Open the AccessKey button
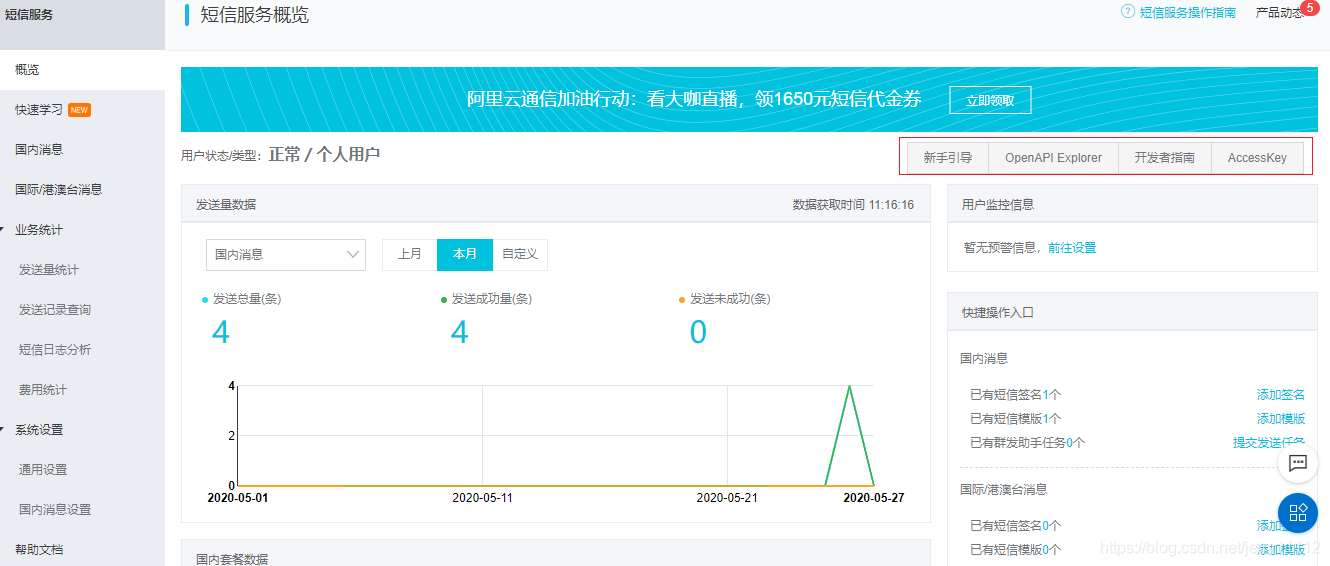This screenshot has width=1330, height=566. 1257,158
